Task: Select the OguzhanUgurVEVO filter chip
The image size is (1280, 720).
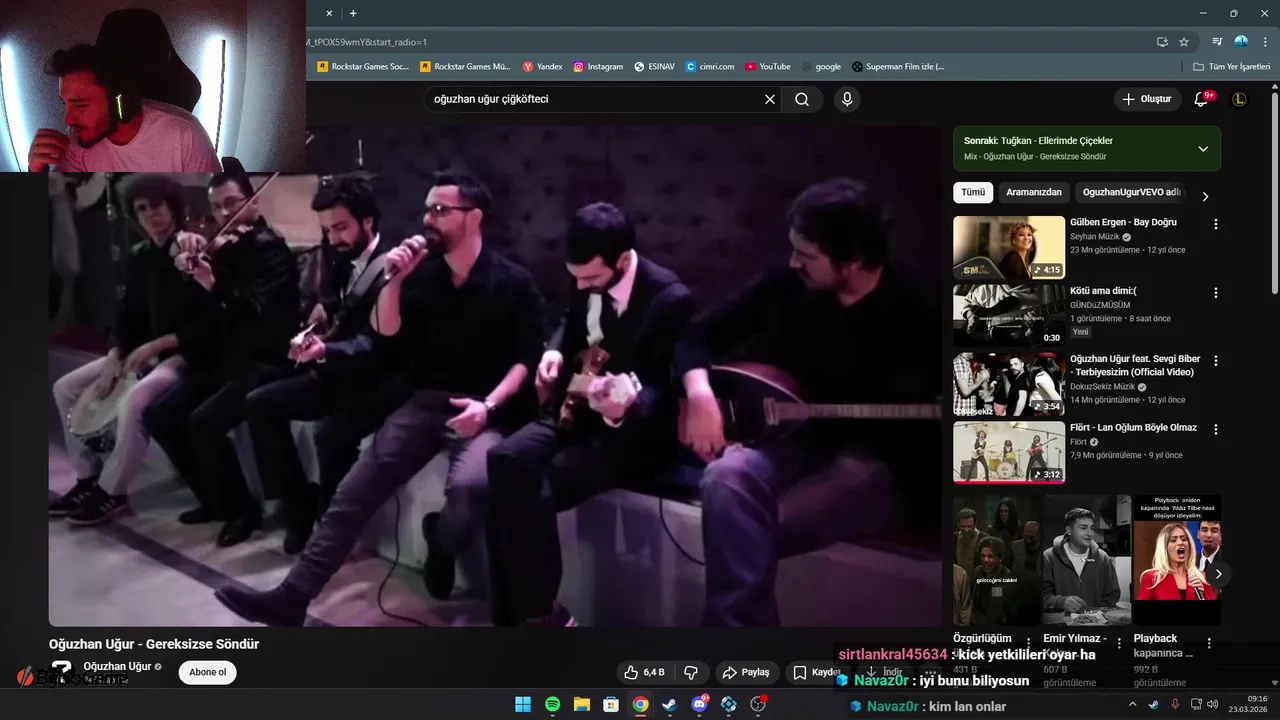Action: [1132, 192]
